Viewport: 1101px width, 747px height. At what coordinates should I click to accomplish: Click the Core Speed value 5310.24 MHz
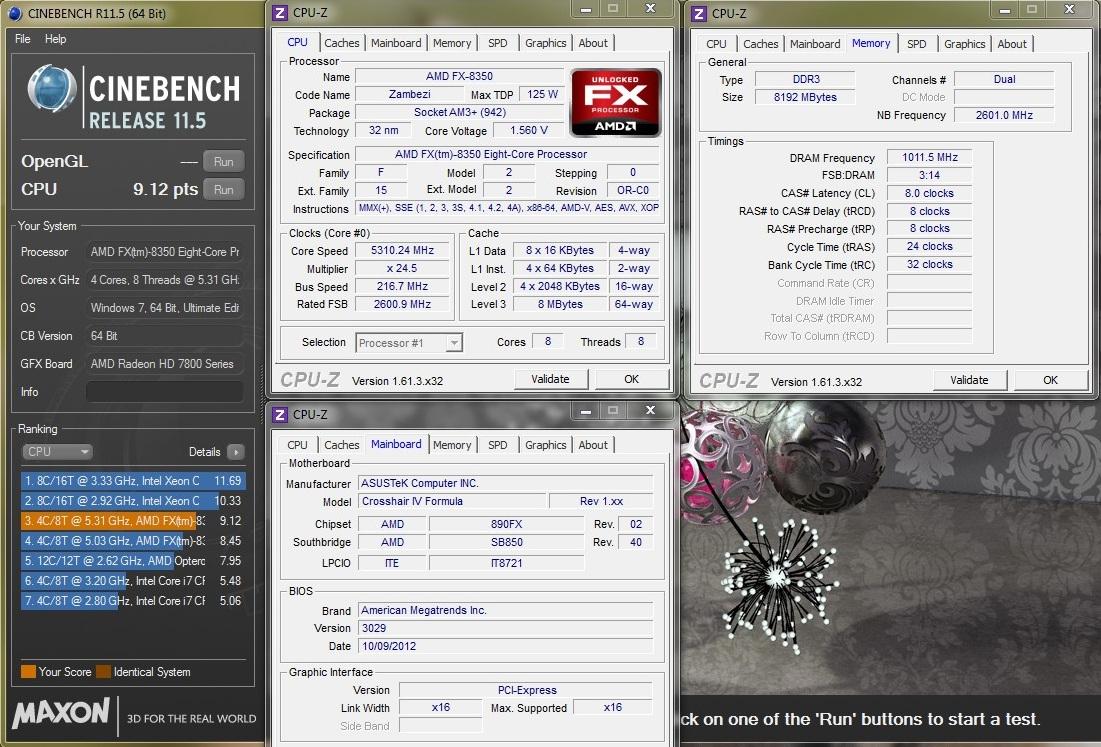(402, 251)
